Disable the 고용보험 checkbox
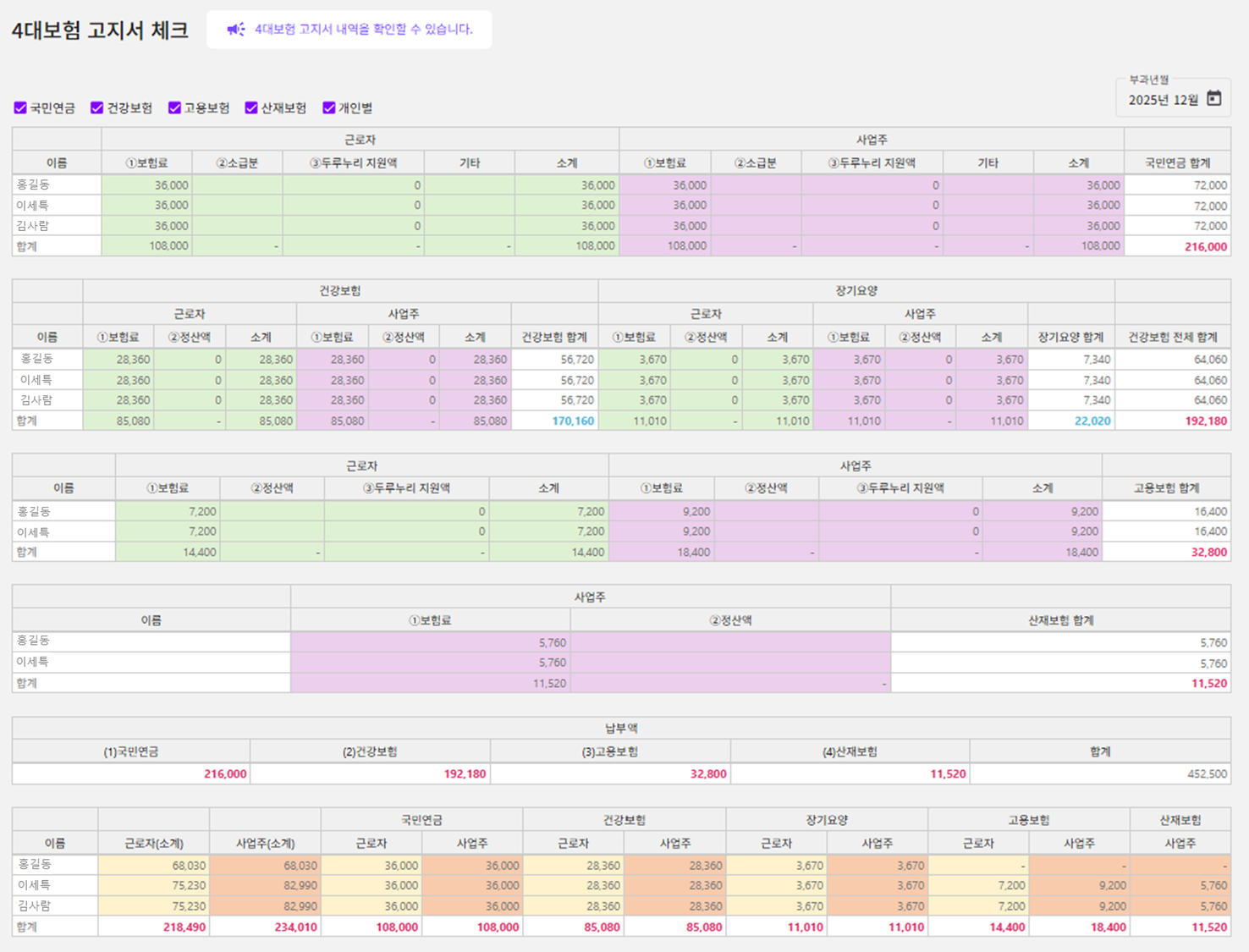 click(174, 107)
